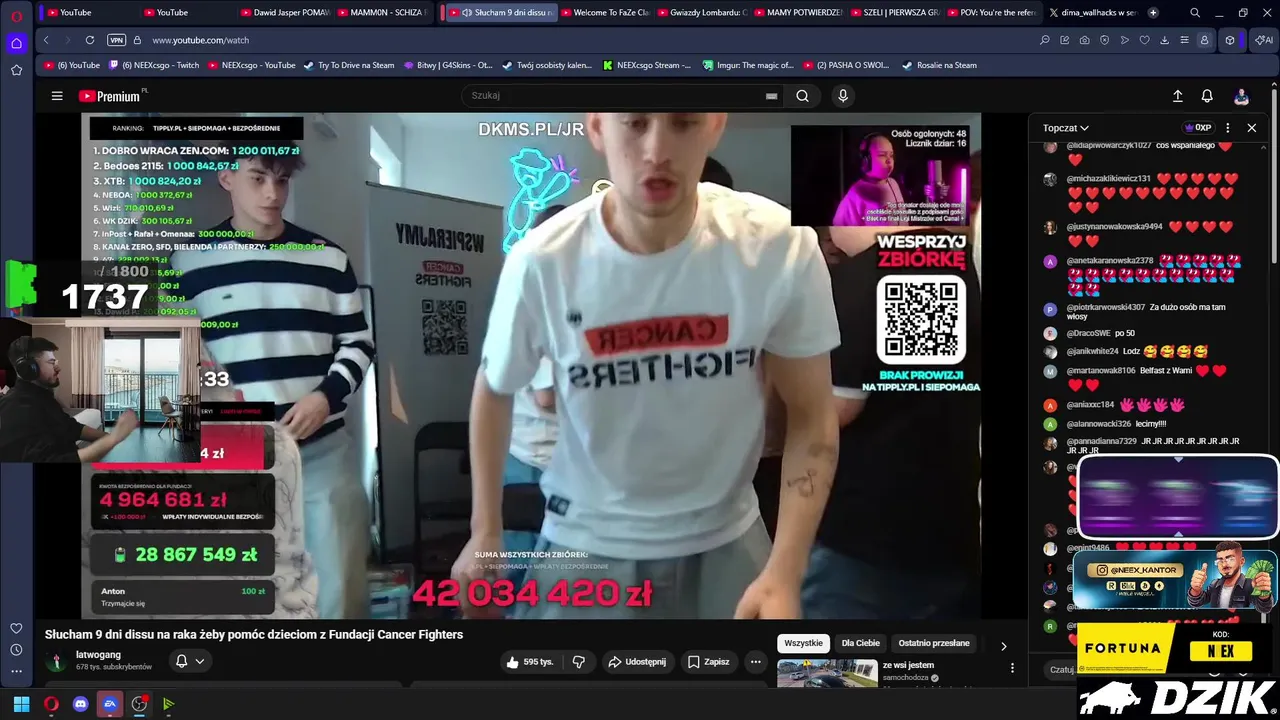Dislike the video with thumbs-down
Viewport: 1280px width, 720px height.
click(578, 661)
